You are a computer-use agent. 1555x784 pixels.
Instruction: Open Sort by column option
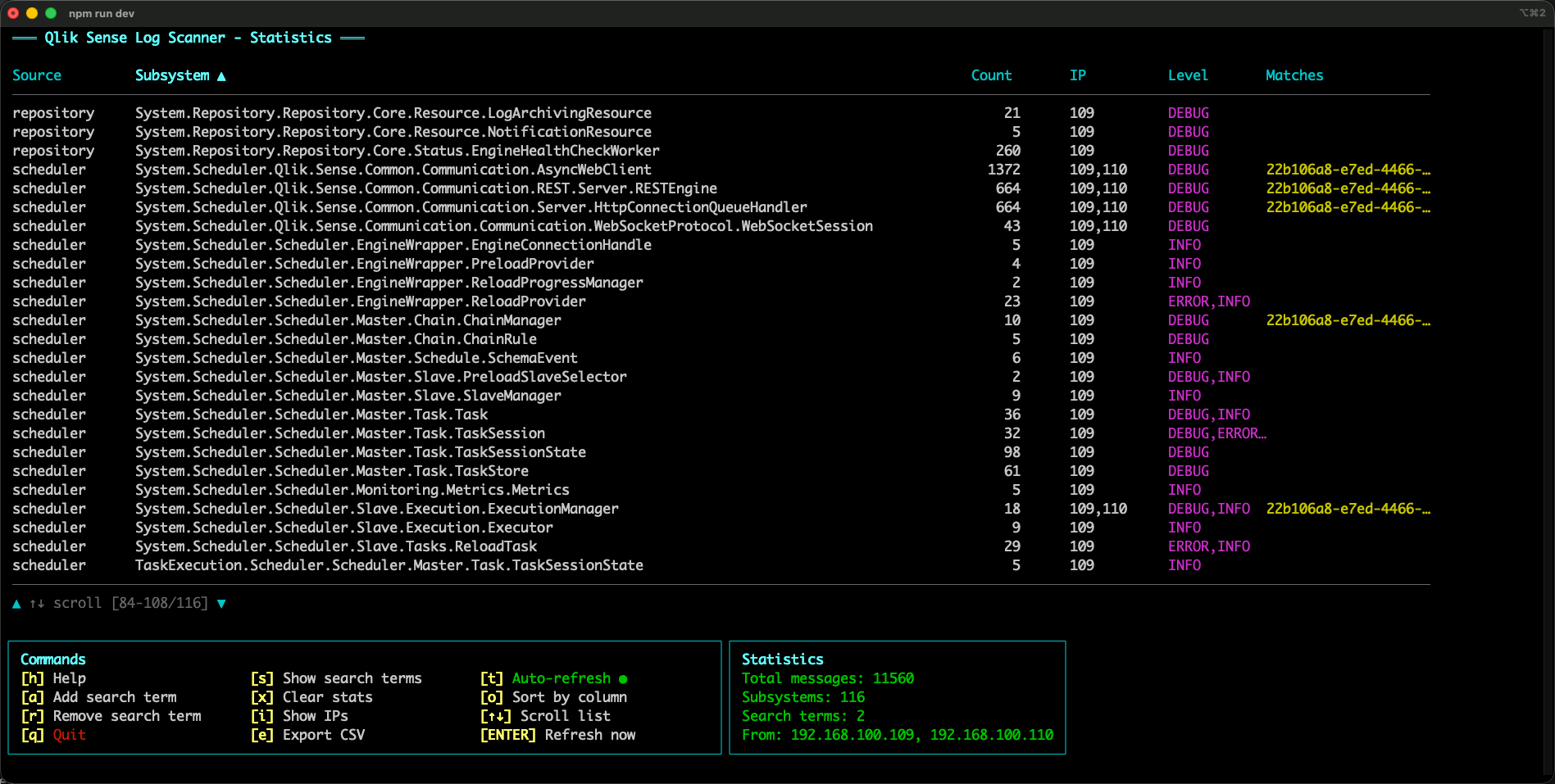pyautogui.click(x=553, y=697)
